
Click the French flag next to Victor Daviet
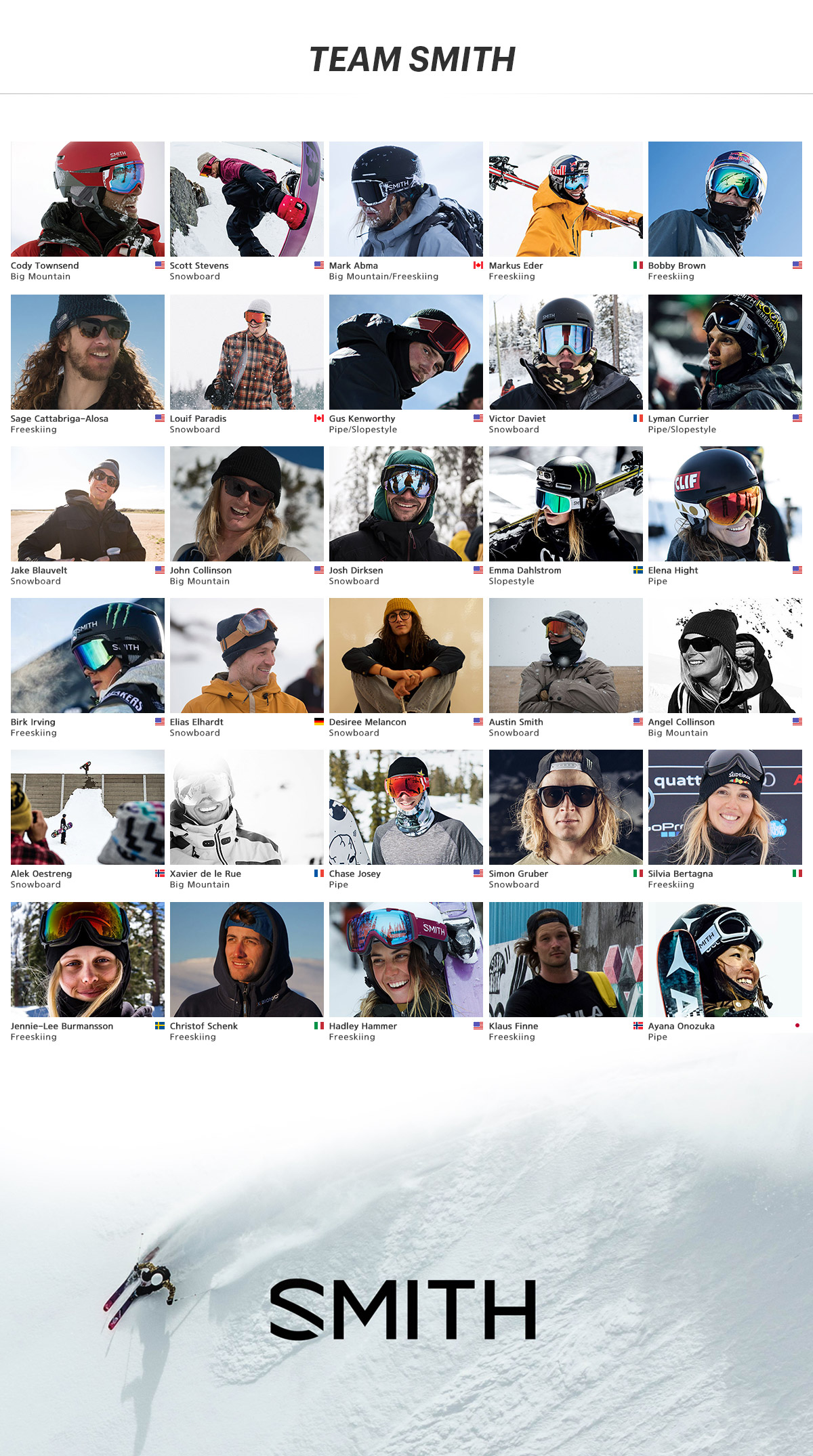[x=638, y=419]
